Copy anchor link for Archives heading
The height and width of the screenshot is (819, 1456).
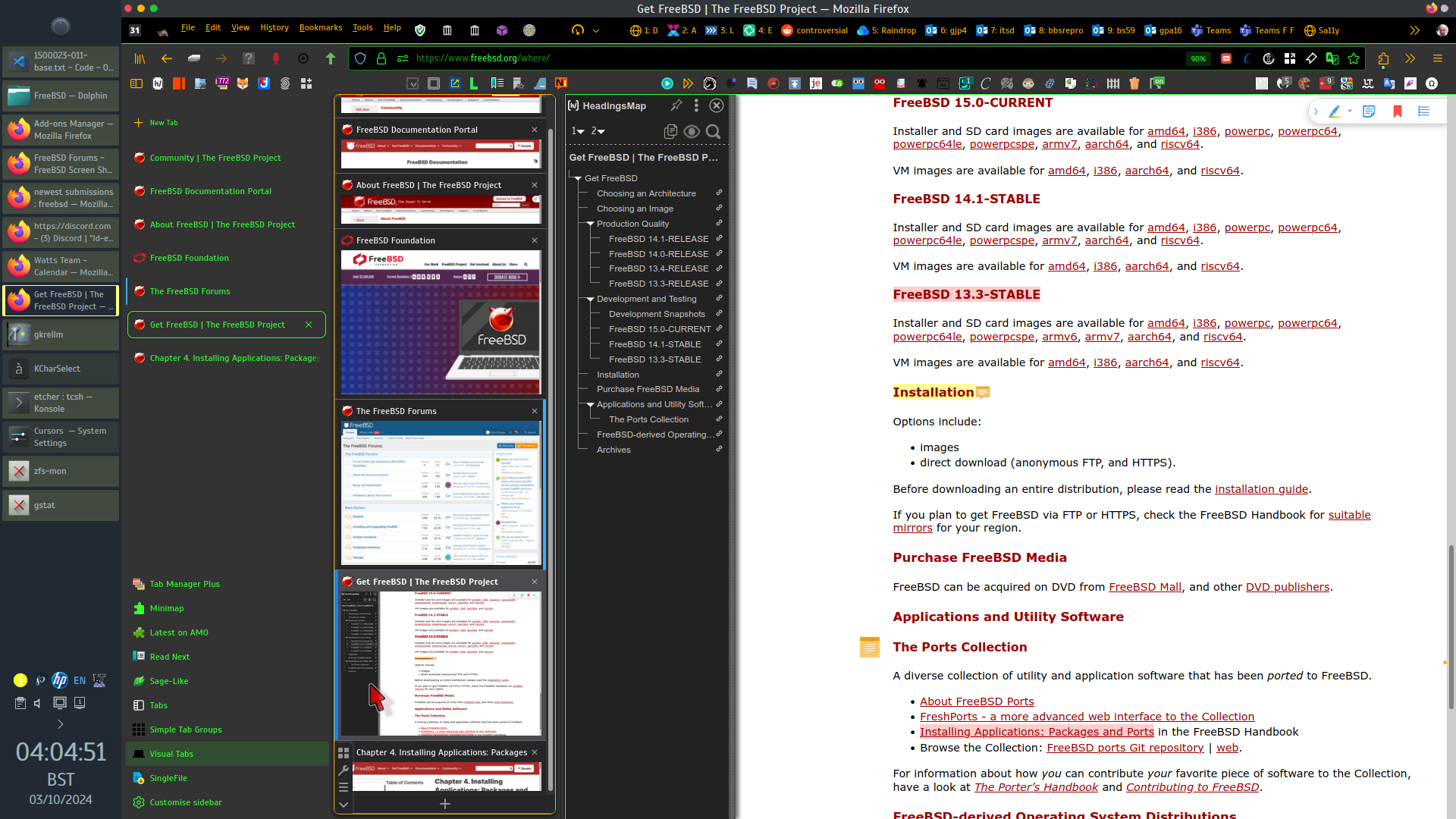(719, 450)
